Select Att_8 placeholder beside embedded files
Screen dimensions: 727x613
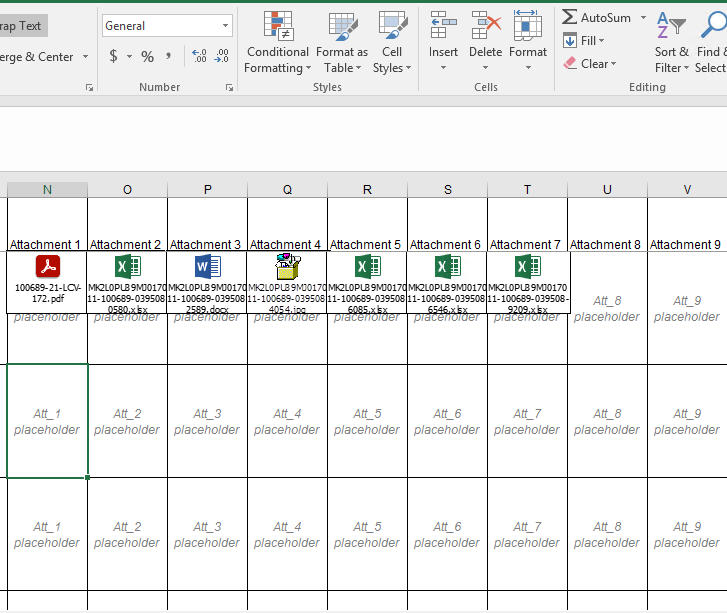pos(607,308)
